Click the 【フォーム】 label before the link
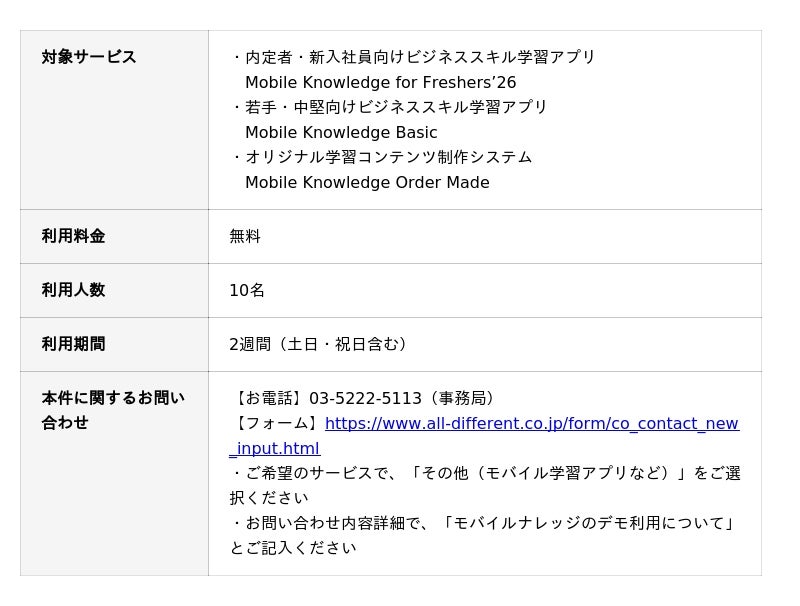The image size is (800, 606). point(276,424)
